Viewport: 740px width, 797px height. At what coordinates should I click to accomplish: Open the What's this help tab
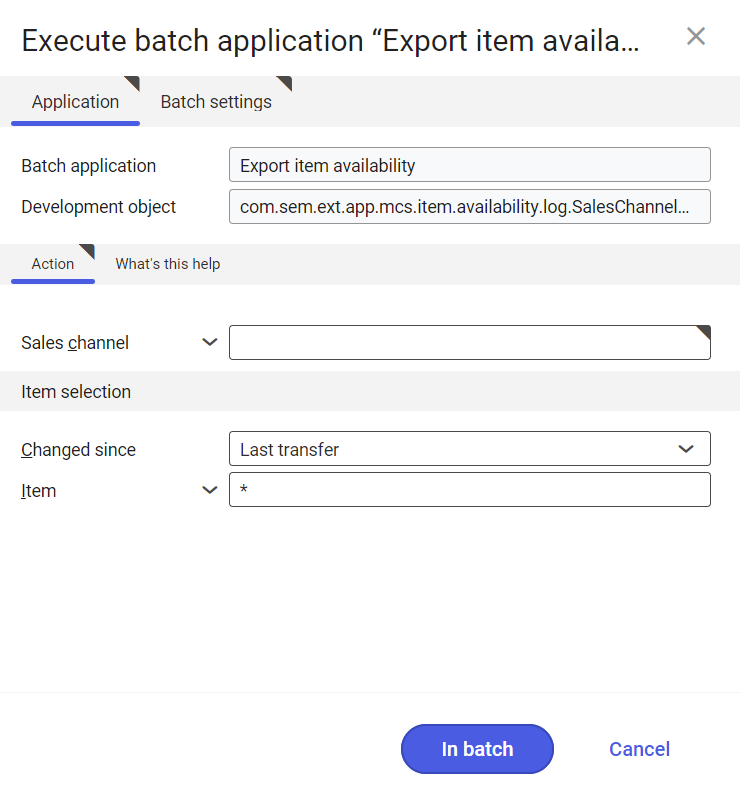(x=168, y=264)
